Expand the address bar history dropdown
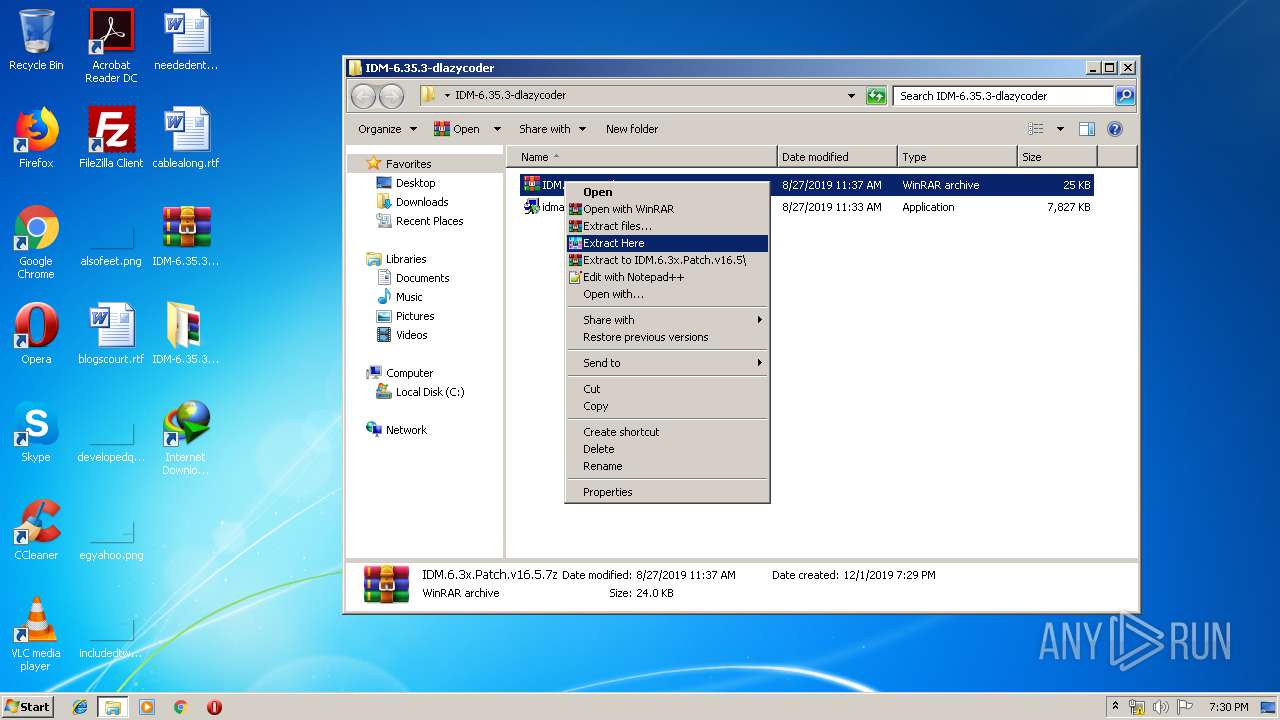Screen dimensions: 1280x720 click(851, 96)
